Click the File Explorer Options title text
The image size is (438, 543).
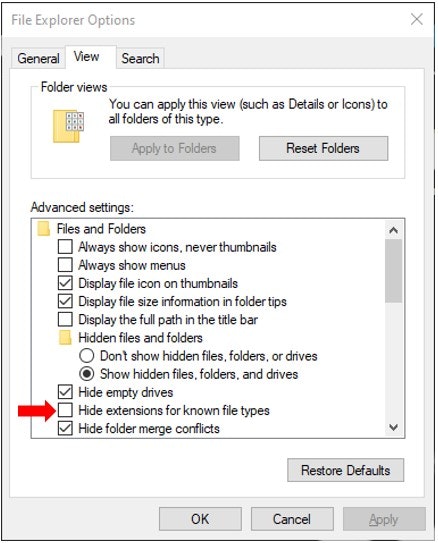click(73, 20)
